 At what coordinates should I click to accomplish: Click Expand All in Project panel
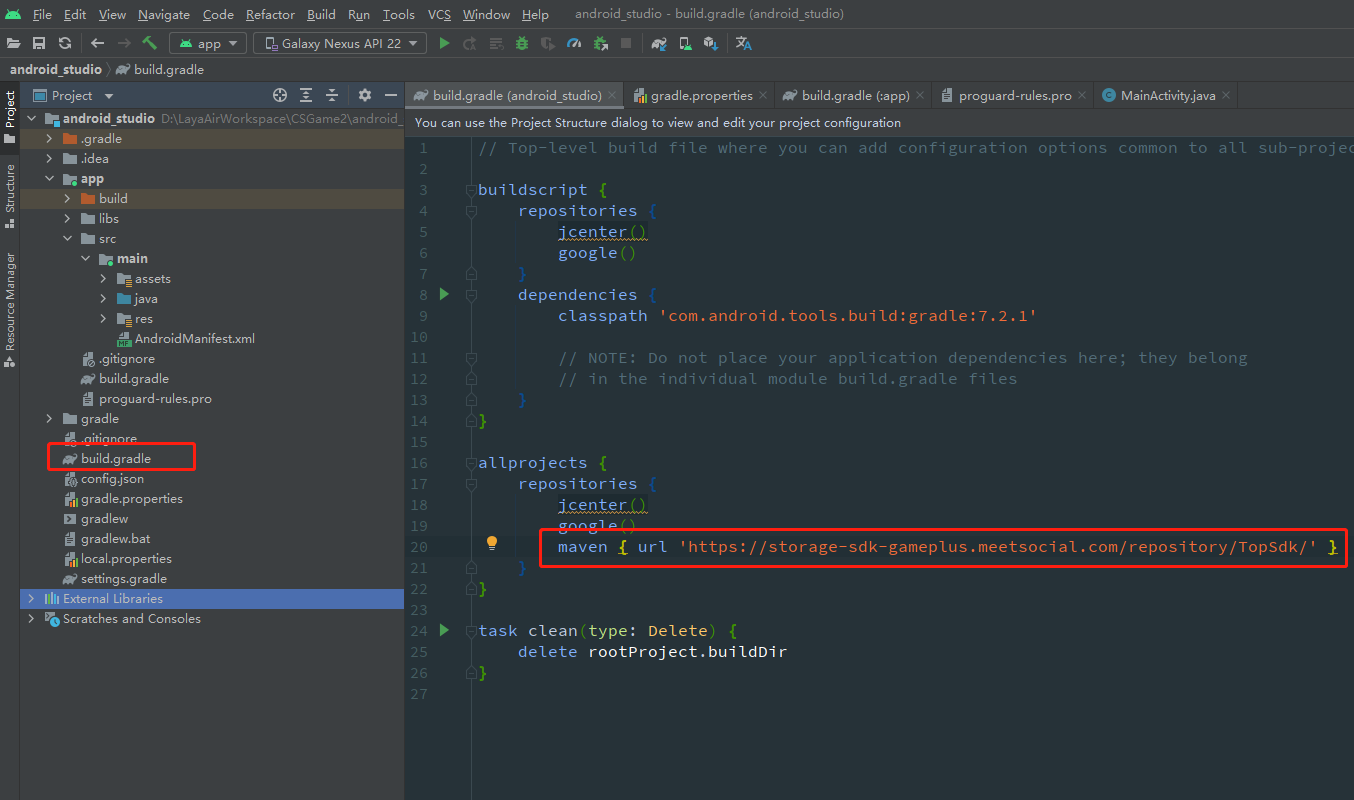tap(306, 95)
